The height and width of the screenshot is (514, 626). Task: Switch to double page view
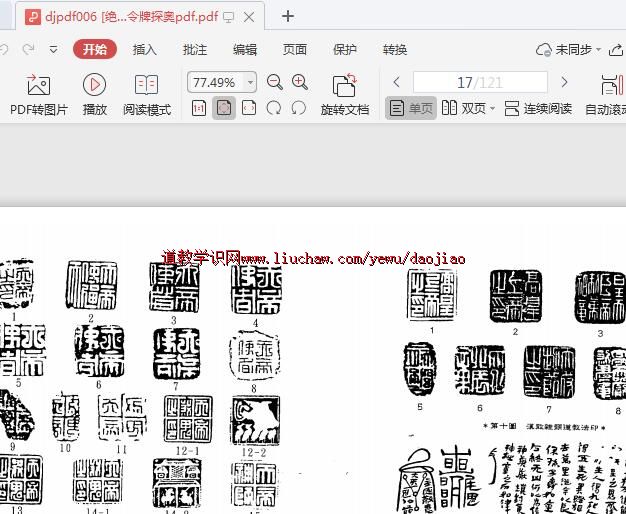coord(466,108)
